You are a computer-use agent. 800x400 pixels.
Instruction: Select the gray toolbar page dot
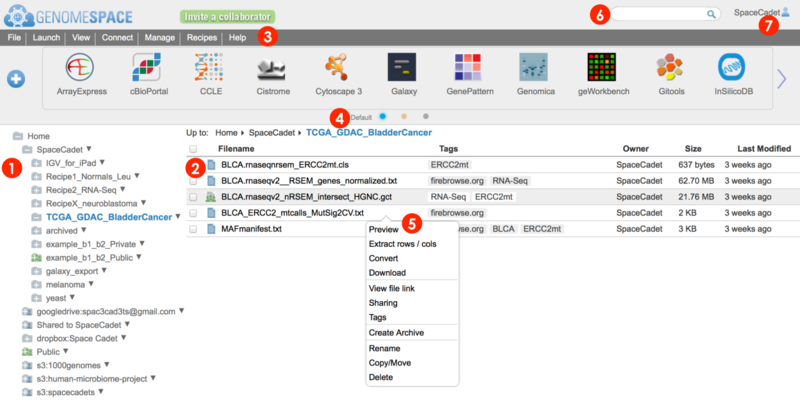[x=426, y=117]
